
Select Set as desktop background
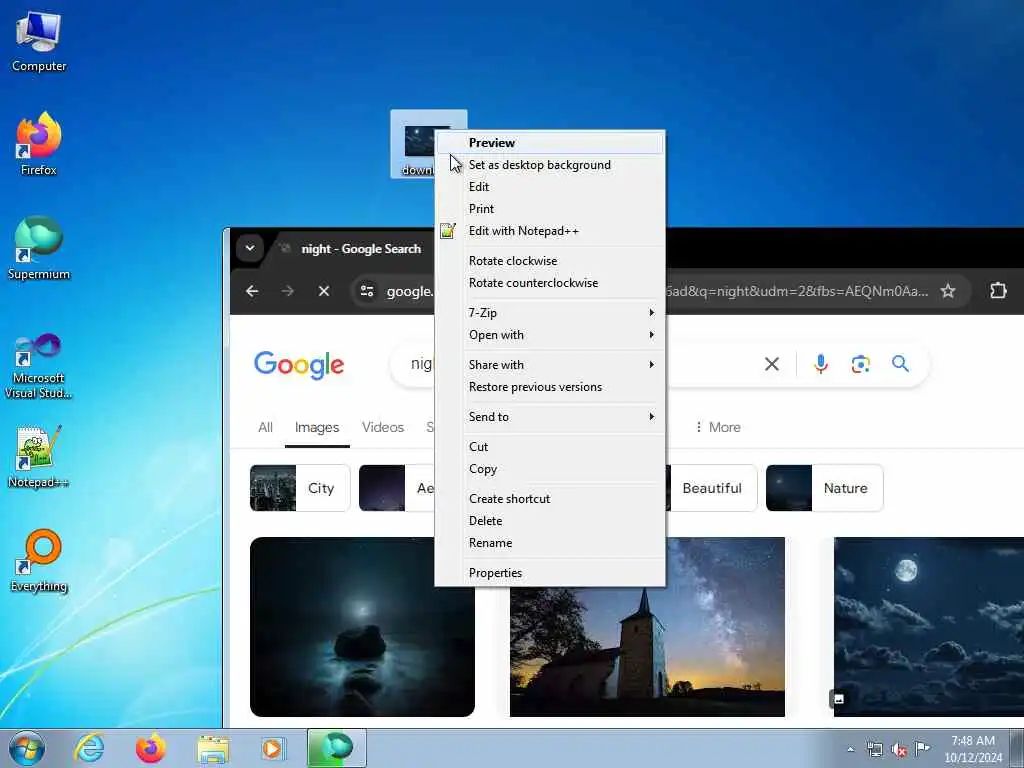coord(551,165)
